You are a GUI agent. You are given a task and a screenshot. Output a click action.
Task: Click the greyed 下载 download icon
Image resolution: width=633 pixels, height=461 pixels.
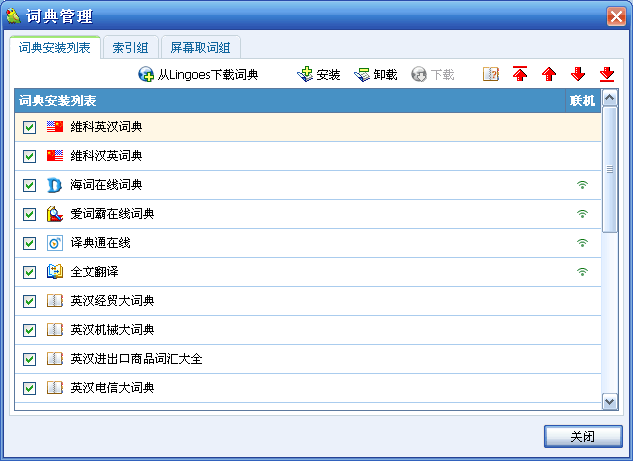(x=419, y=74)
